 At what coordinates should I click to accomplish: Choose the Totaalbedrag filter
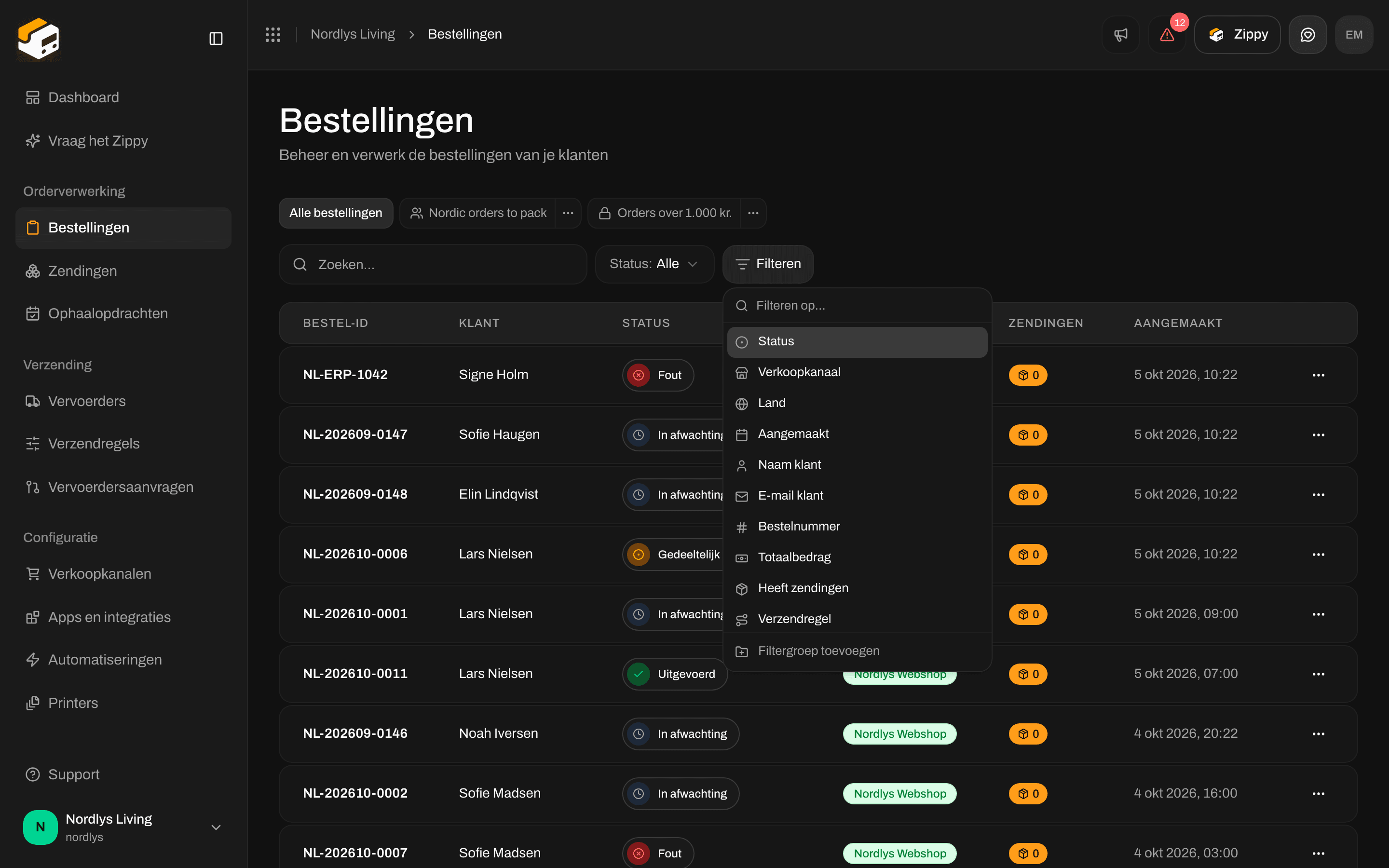(x=857, y=558)
